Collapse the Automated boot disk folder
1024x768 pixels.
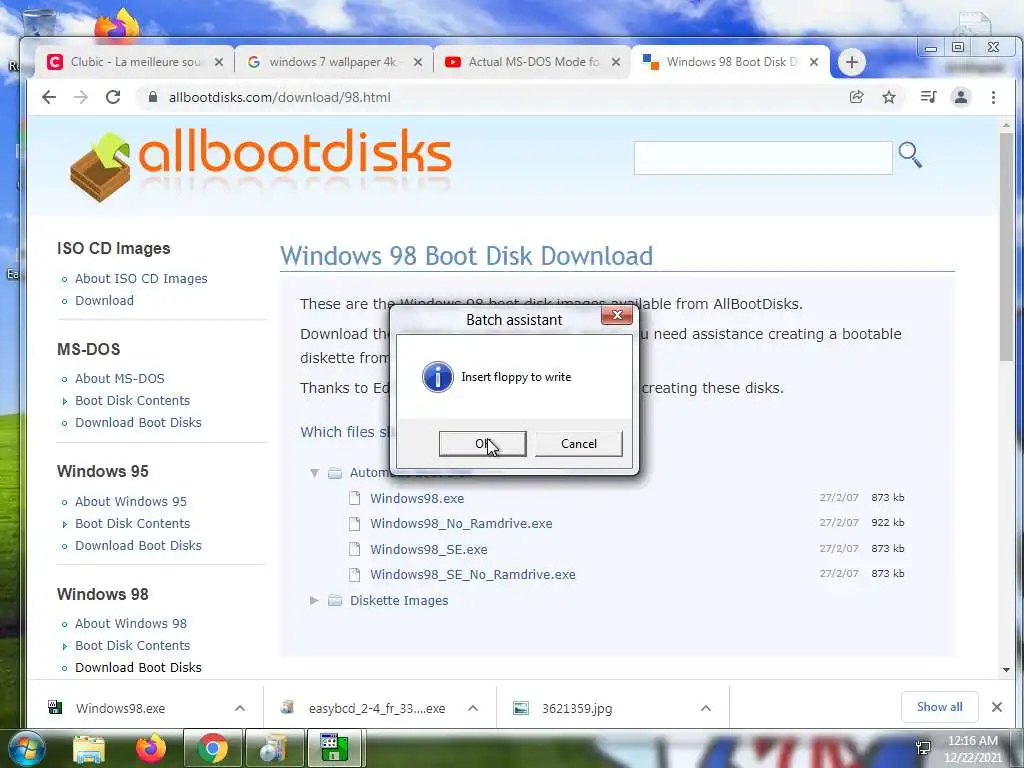314,472
